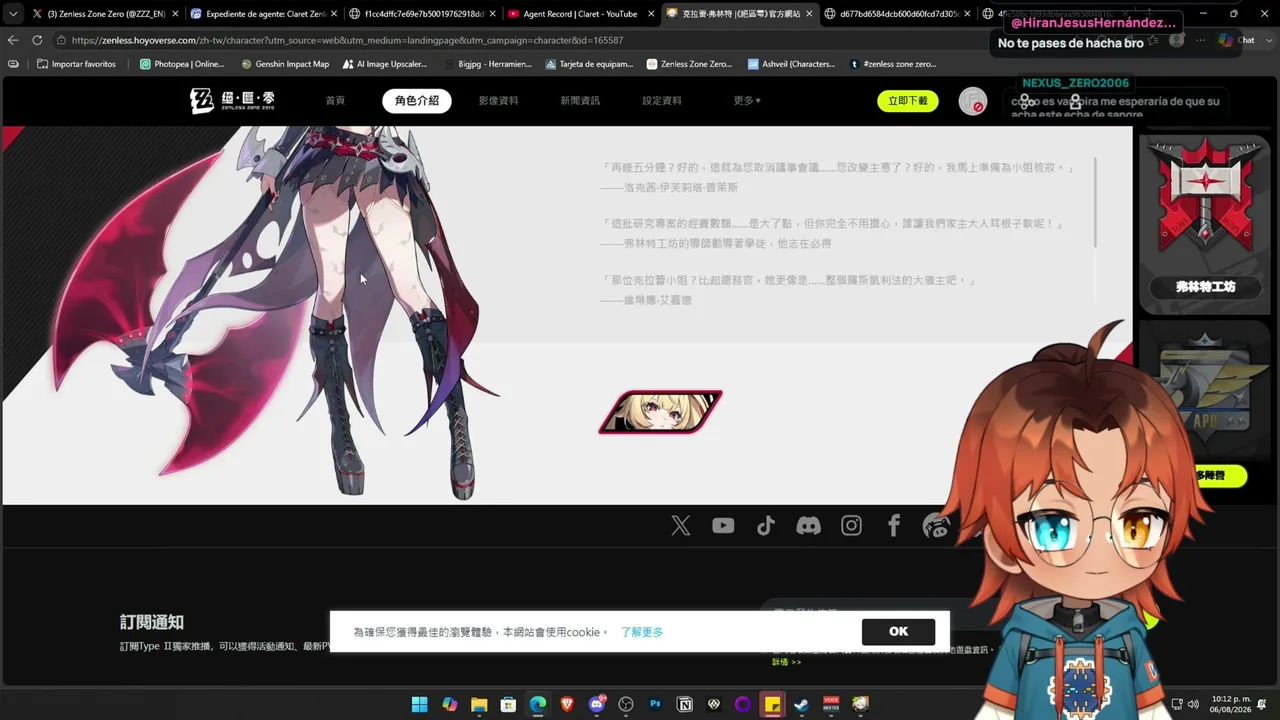This screenshot has width=1280, height=720.
Task: Go back with the browser back arrow
Action: click(13, 40)
